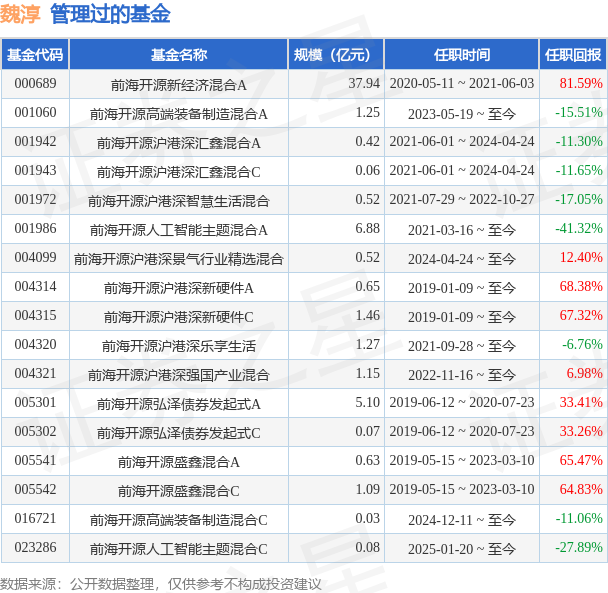Select fund code 001942
The width and height of the screenshot is (608, 593).
click(x=35, y=142)
